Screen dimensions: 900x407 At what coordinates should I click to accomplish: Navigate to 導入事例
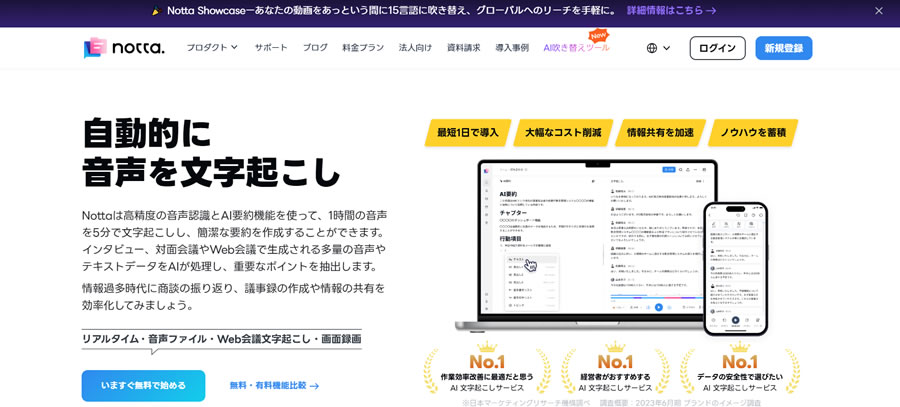tap(512, 48)
